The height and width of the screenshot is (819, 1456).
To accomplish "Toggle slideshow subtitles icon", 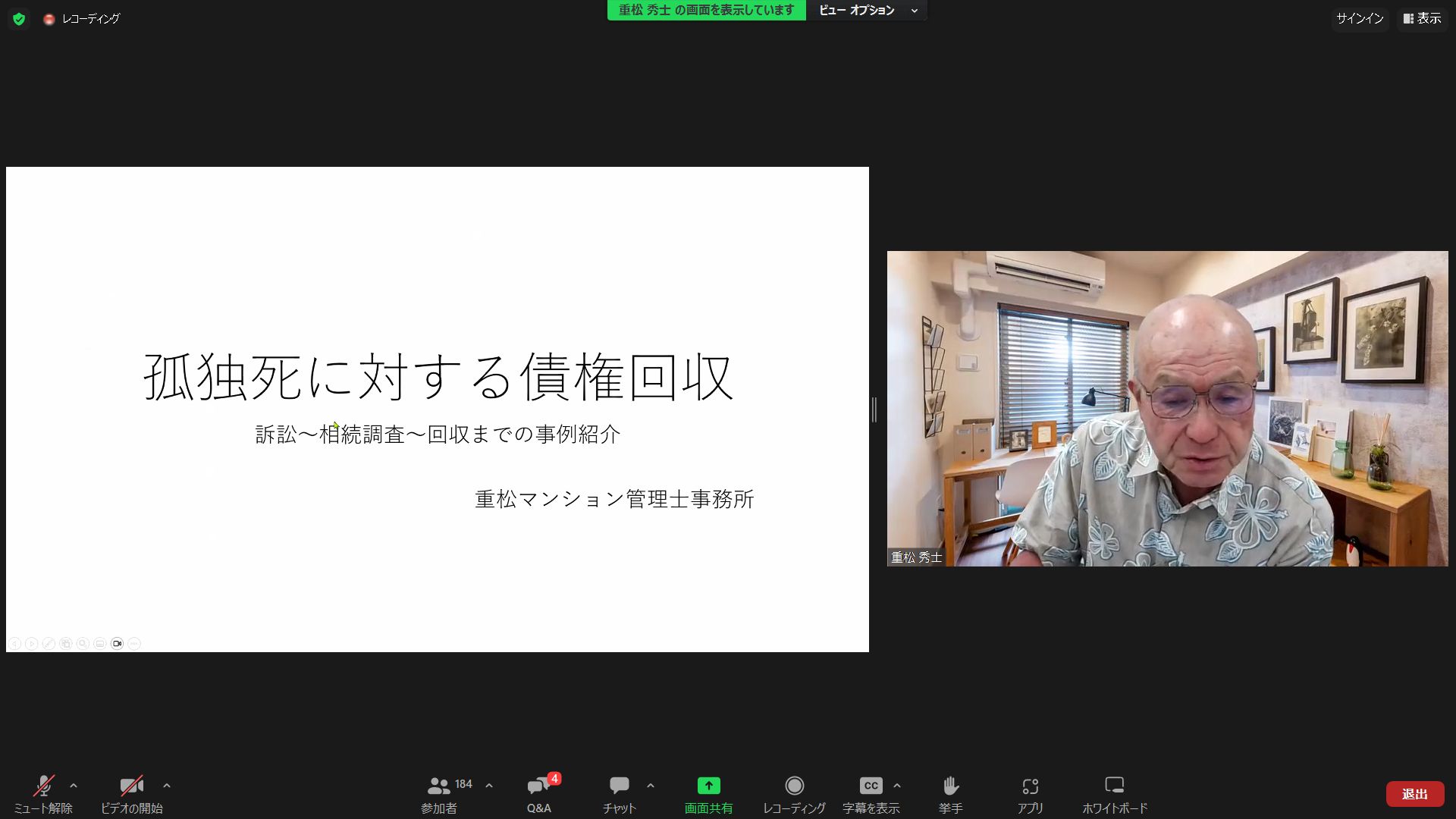I will pyautogui.click(x=100, y=644).
